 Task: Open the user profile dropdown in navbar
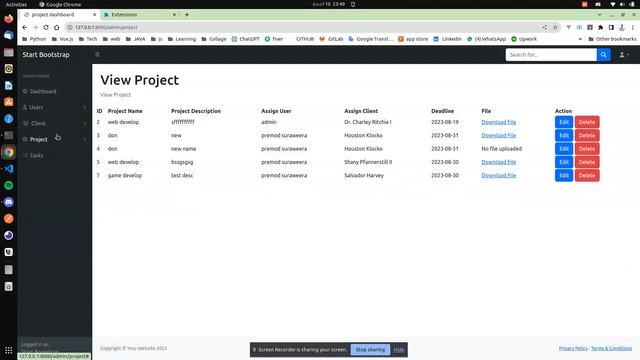(x=624, y=55)
